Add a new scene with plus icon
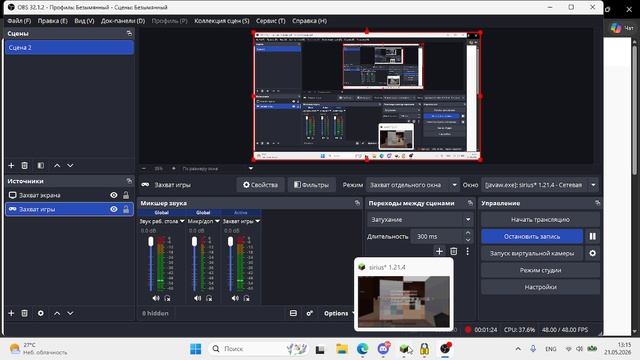 click(x=11, y=165)
